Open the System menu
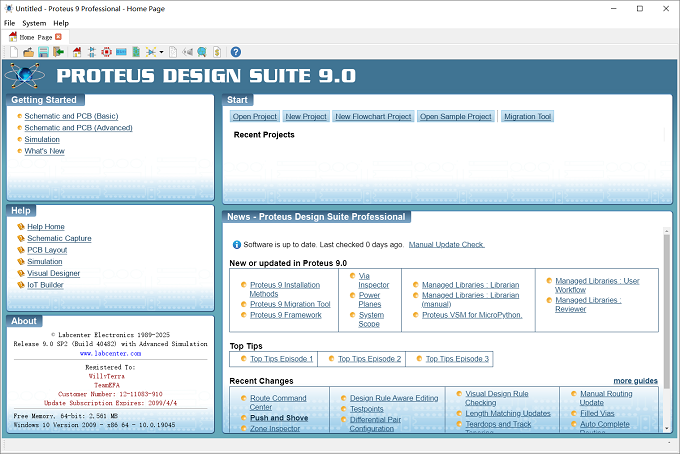Viewport: 680px width, 454px height. pyautogui.click(x=34, y=23)
